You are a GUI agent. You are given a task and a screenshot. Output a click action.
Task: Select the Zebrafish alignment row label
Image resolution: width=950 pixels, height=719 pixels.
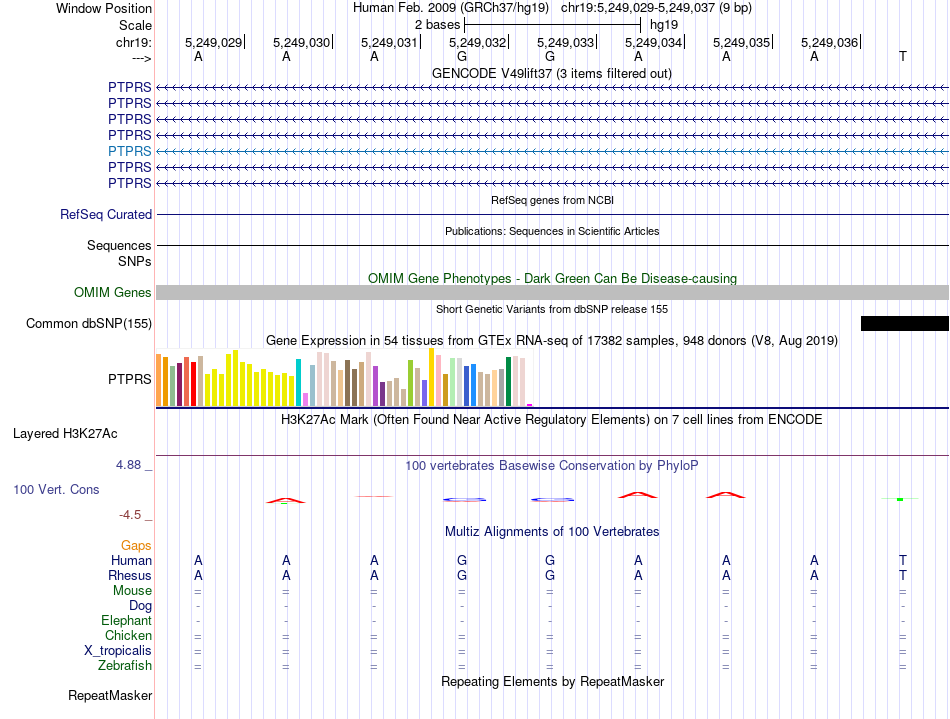[x=125, y=665]
